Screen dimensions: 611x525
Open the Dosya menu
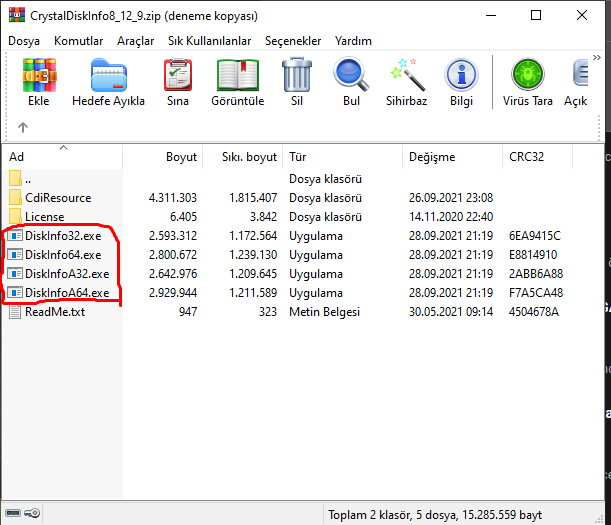24,41
